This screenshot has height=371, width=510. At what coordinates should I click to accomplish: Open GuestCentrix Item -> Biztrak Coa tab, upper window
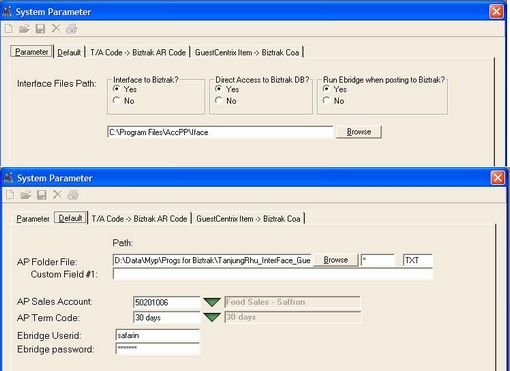247,52
